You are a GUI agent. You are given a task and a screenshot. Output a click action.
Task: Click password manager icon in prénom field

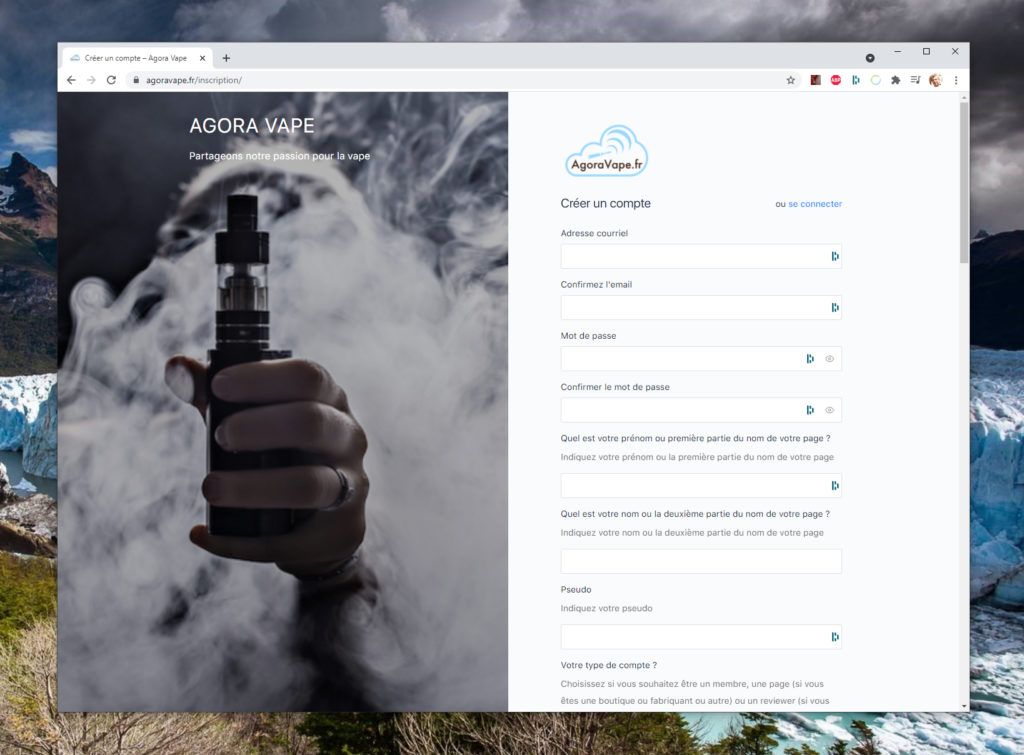[835, 485]
